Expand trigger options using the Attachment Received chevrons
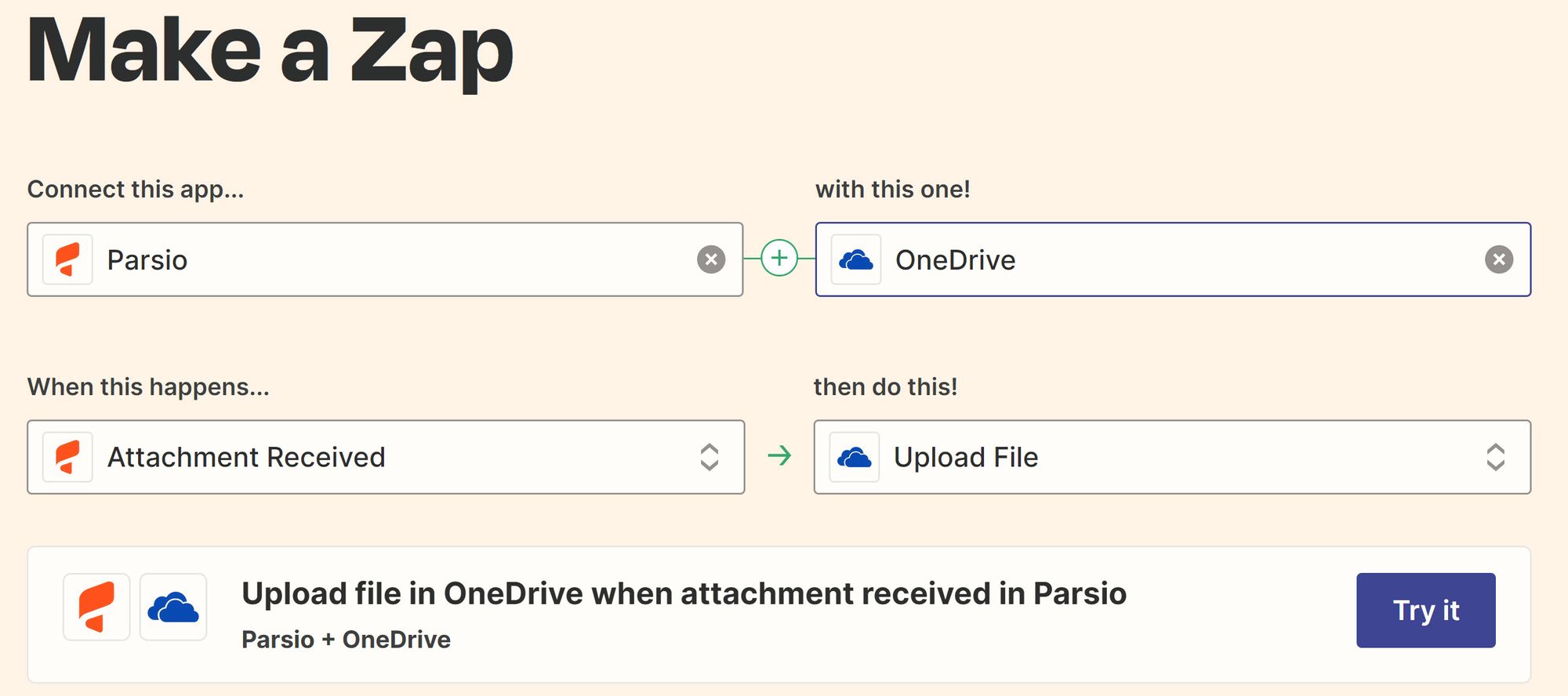 (710, 457)
